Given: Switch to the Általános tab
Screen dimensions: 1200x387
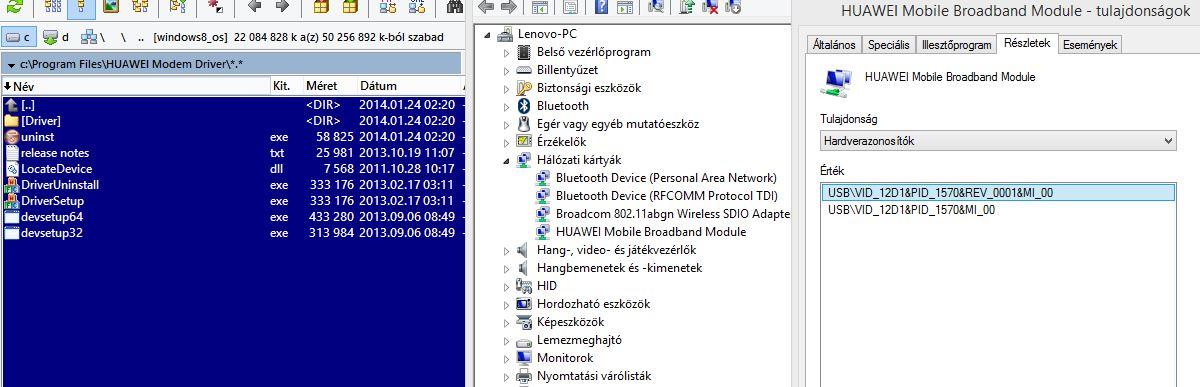Looking at the screenshot, I should click(x=834, y=45).
